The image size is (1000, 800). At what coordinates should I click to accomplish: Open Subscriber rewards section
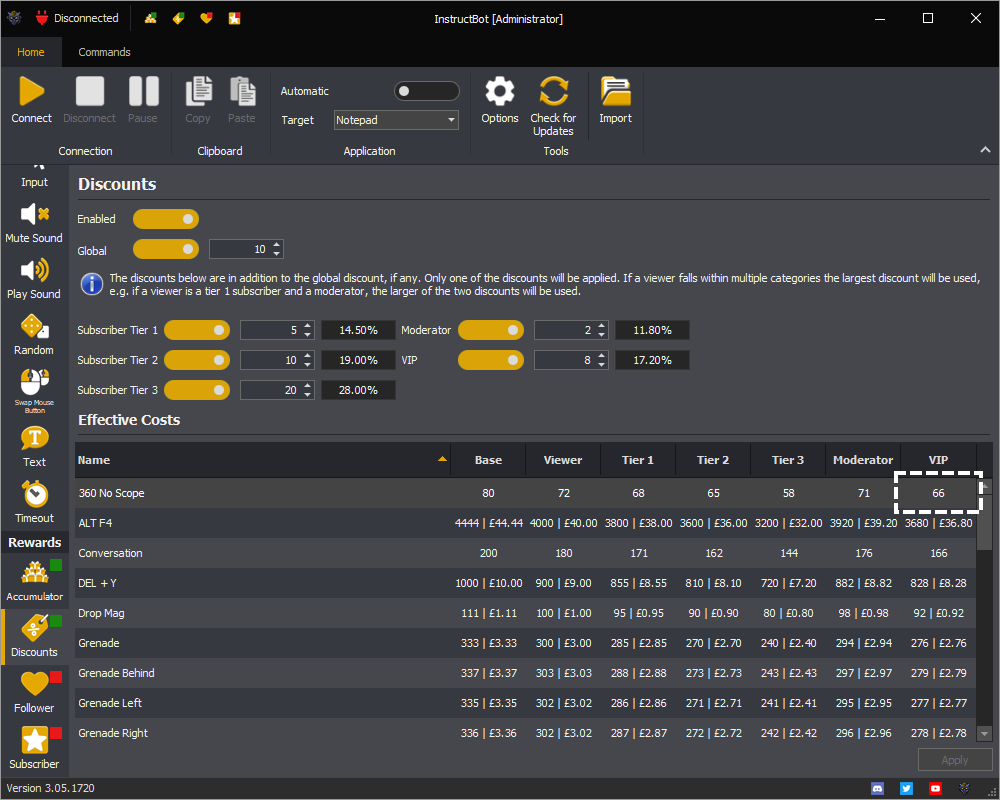34,748
